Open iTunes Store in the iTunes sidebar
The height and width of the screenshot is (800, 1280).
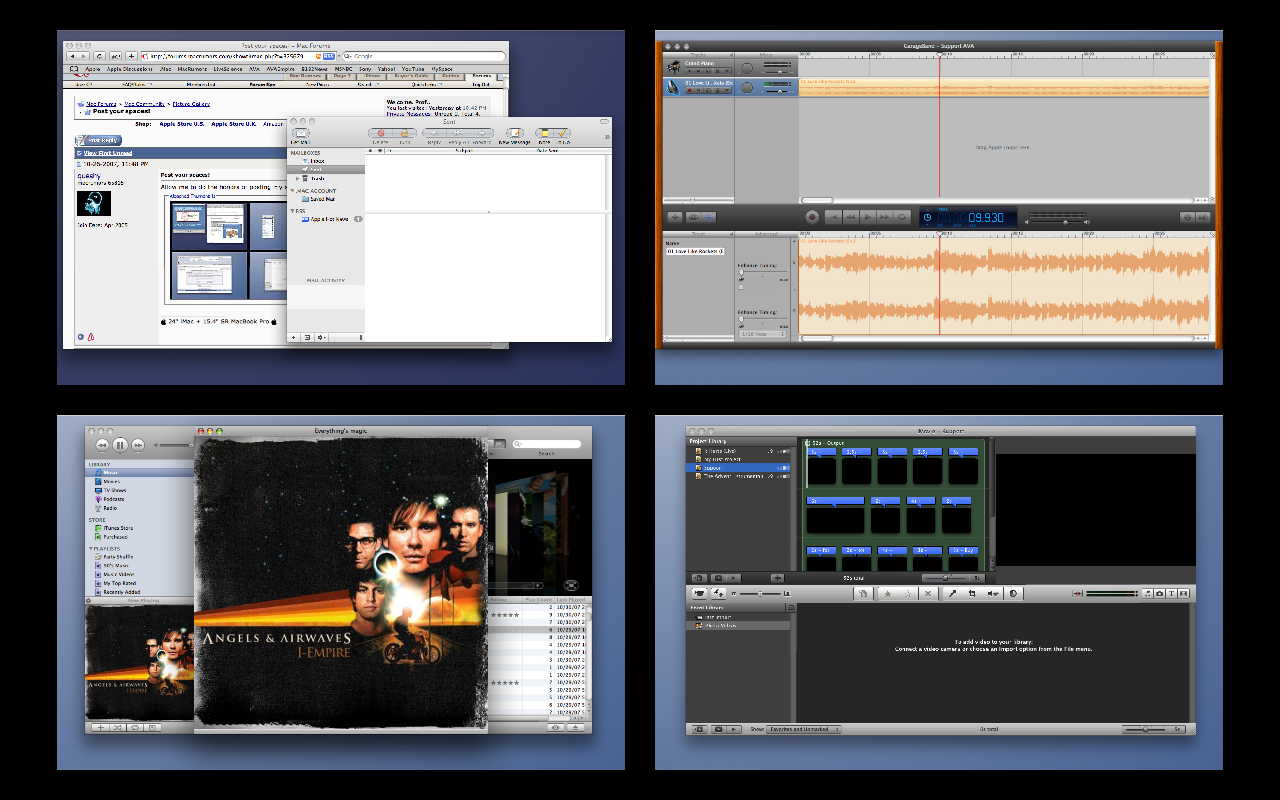tap(116, 528)
